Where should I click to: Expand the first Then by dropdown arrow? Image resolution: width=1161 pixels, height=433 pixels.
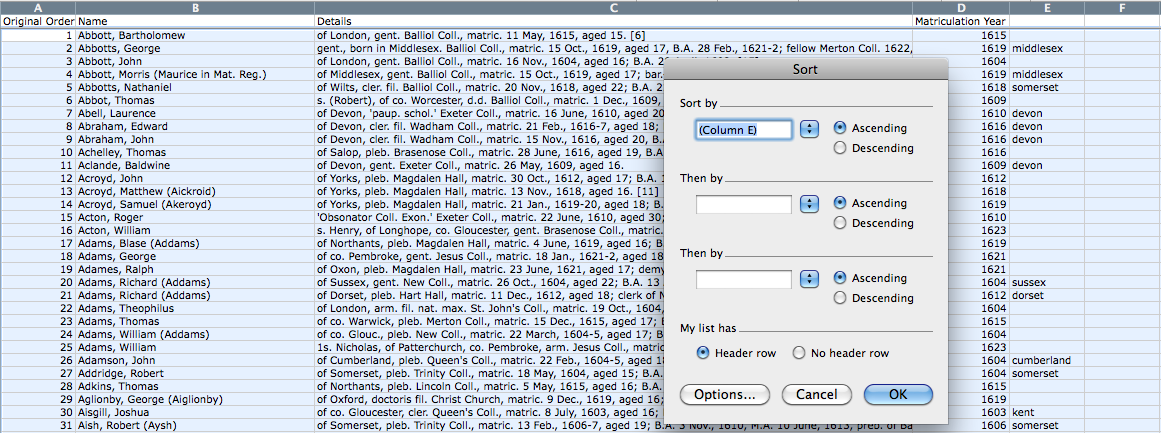point(809,205)
